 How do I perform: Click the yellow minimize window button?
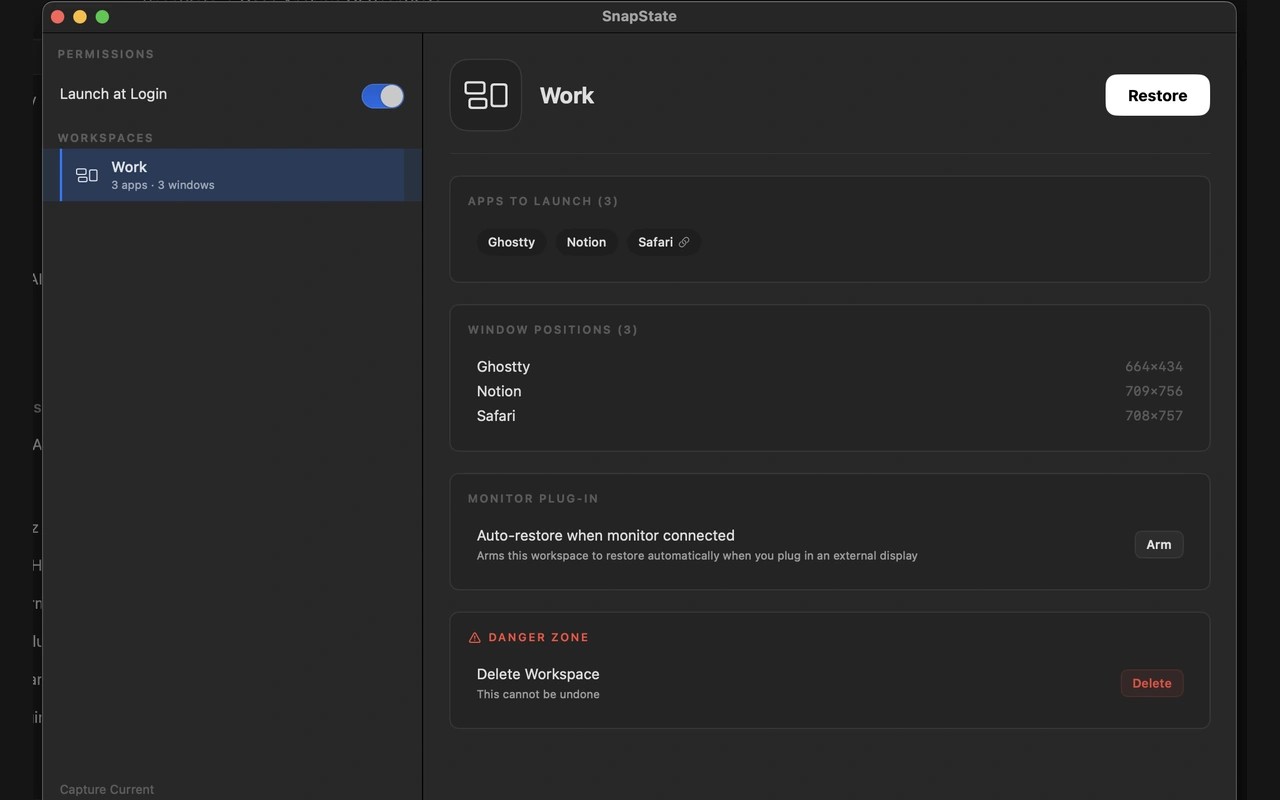click(x=80, y=16)
